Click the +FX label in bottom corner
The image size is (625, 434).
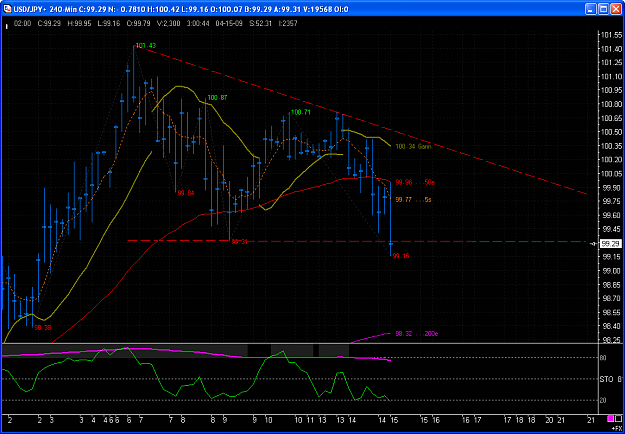(x=616, y=426)
